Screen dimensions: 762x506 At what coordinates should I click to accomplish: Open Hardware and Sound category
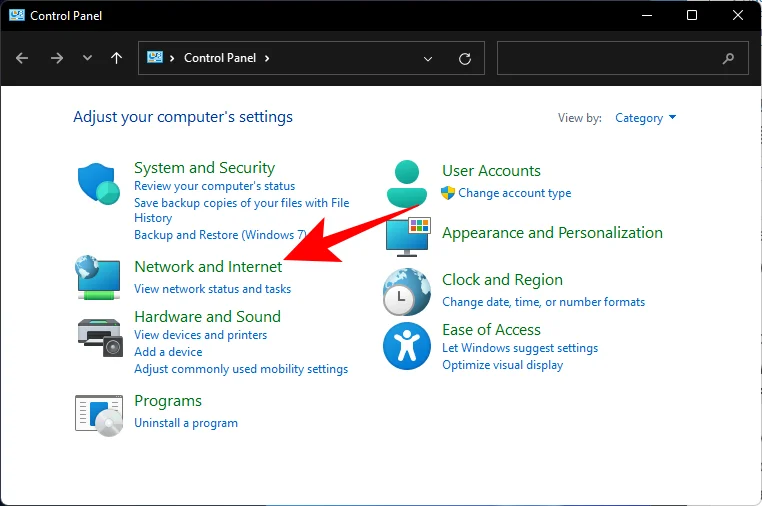pos(208,316)
